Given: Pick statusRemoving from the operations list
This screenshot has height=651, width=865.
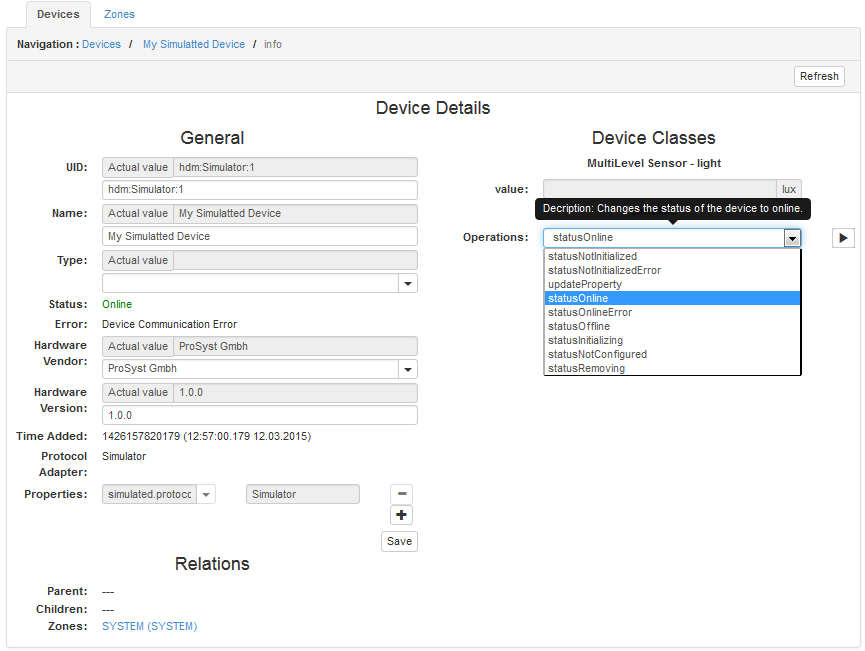Looking at the screenshot, I should click(x=586, y=368).
